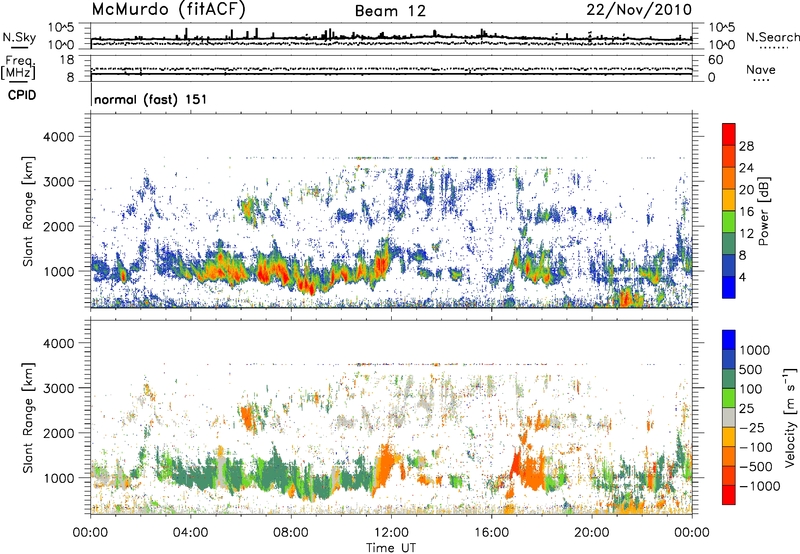Pick the bright blue top velocity segment
800x554 pixels.
729,340
